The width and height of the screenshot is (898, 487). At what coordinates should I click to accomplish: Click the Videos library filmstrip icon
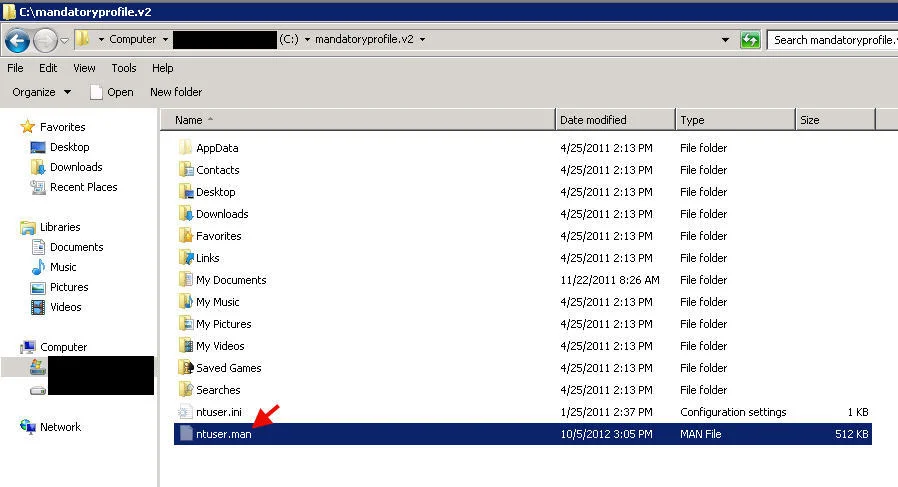pyautogui.click(x=38, y=307)
